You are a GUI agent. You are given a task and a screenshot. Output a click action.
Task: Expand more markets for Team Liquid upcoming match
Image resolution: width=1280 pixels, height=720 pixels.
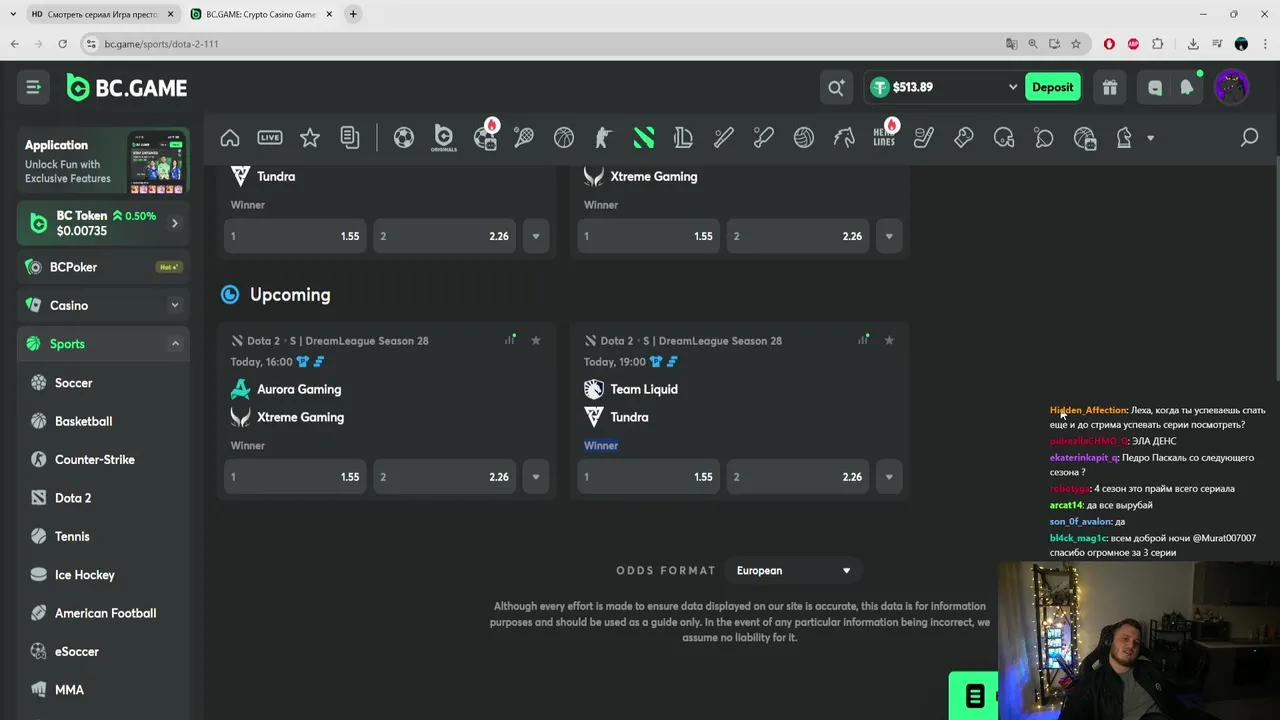[x=889, y=477]
